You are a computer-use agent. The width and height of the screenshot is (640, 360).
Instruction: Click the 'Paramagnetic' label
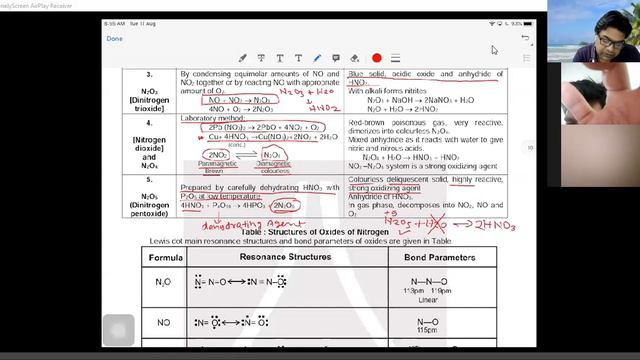[217, 164]
